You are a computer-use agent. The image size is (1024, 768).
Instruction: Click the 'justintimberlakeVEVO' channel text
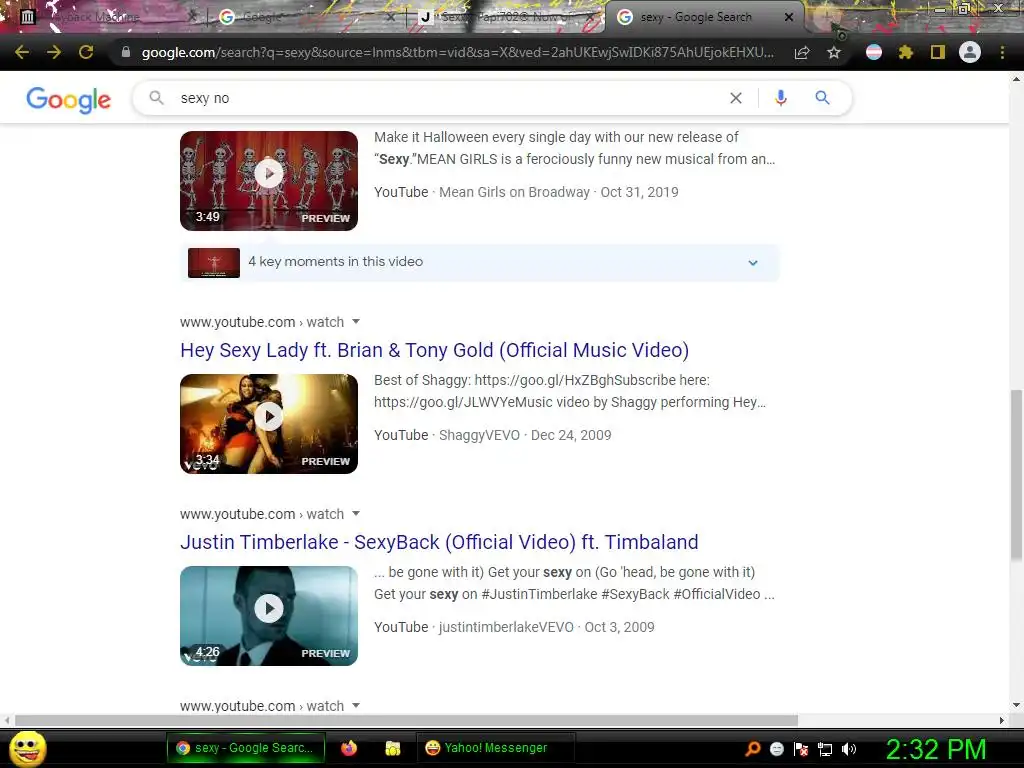[506, 627]
